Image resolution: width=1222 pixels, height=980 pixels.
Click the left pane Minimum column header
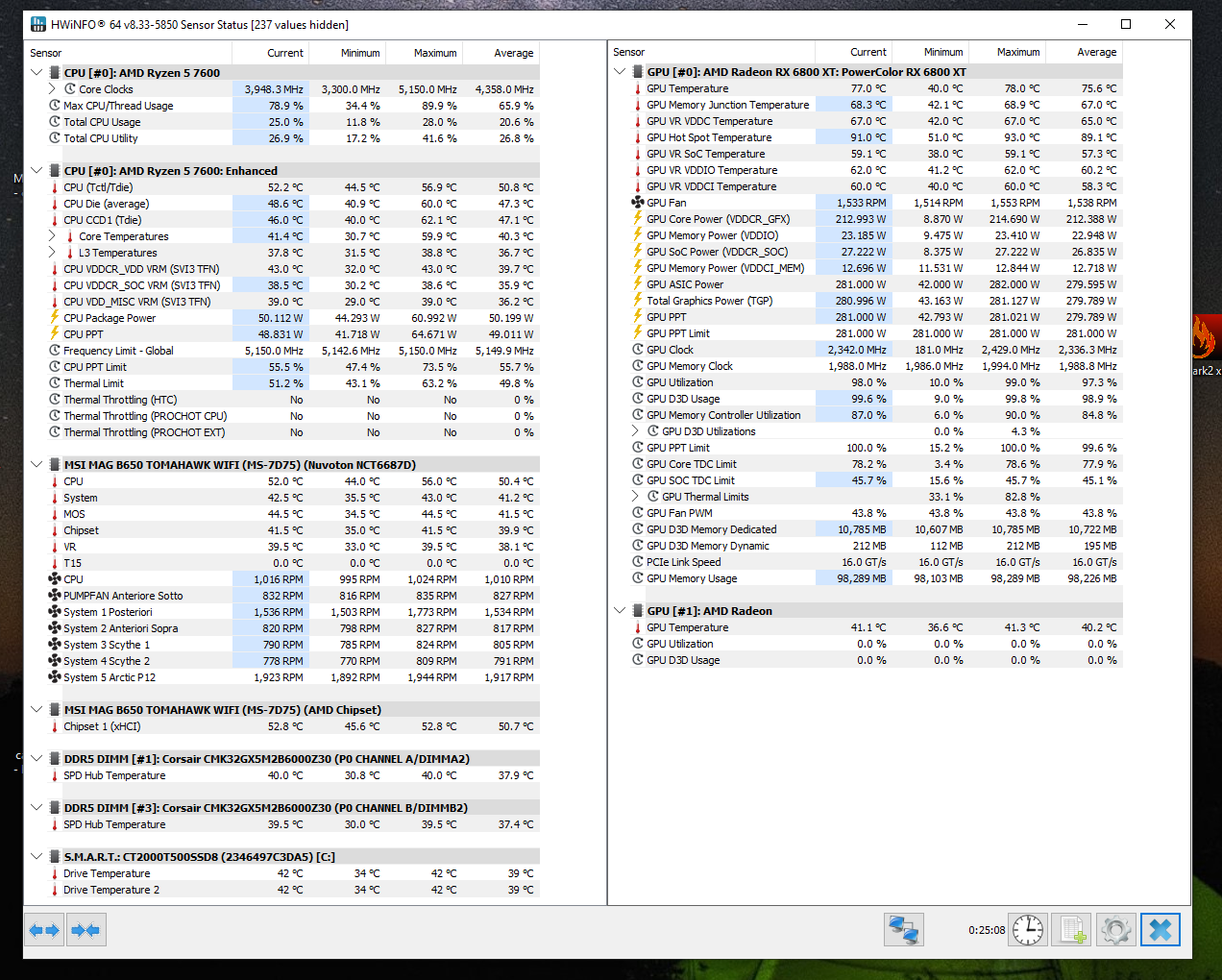347,53
